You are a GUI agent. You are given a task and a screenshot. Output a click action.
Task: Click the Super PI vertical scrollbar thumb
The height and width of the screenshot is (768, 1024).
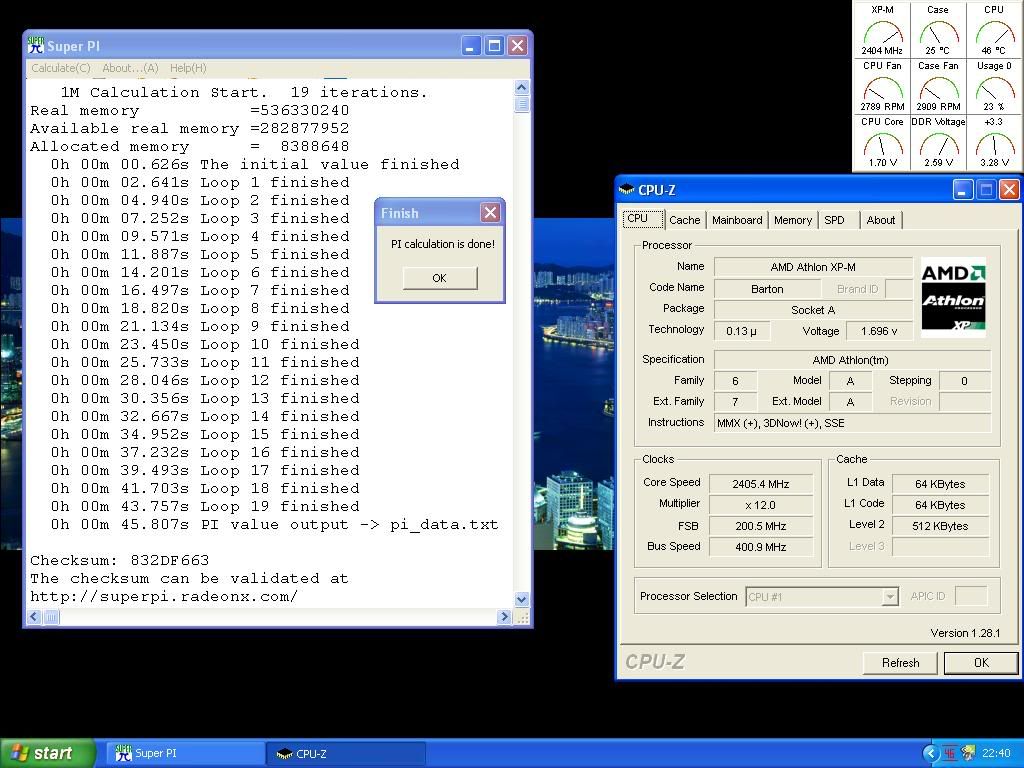(521, 104)
